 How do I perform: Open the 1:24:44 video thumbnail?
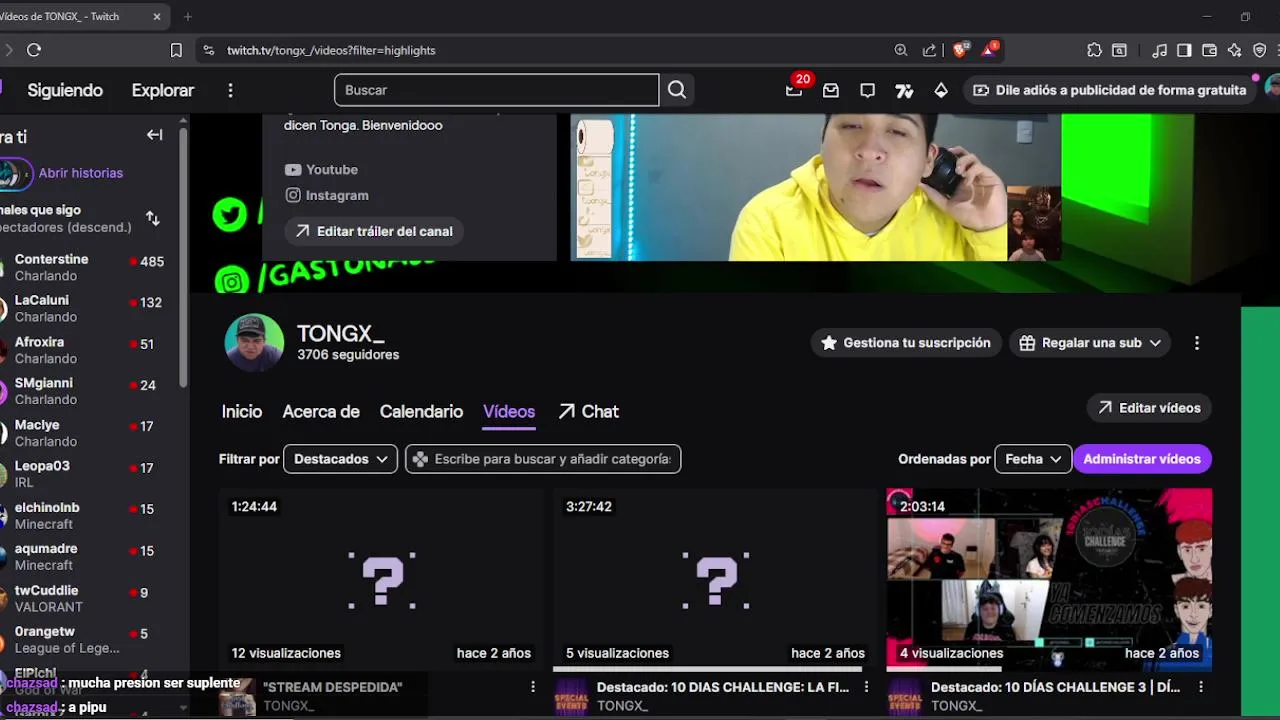[x=381, y=580]
